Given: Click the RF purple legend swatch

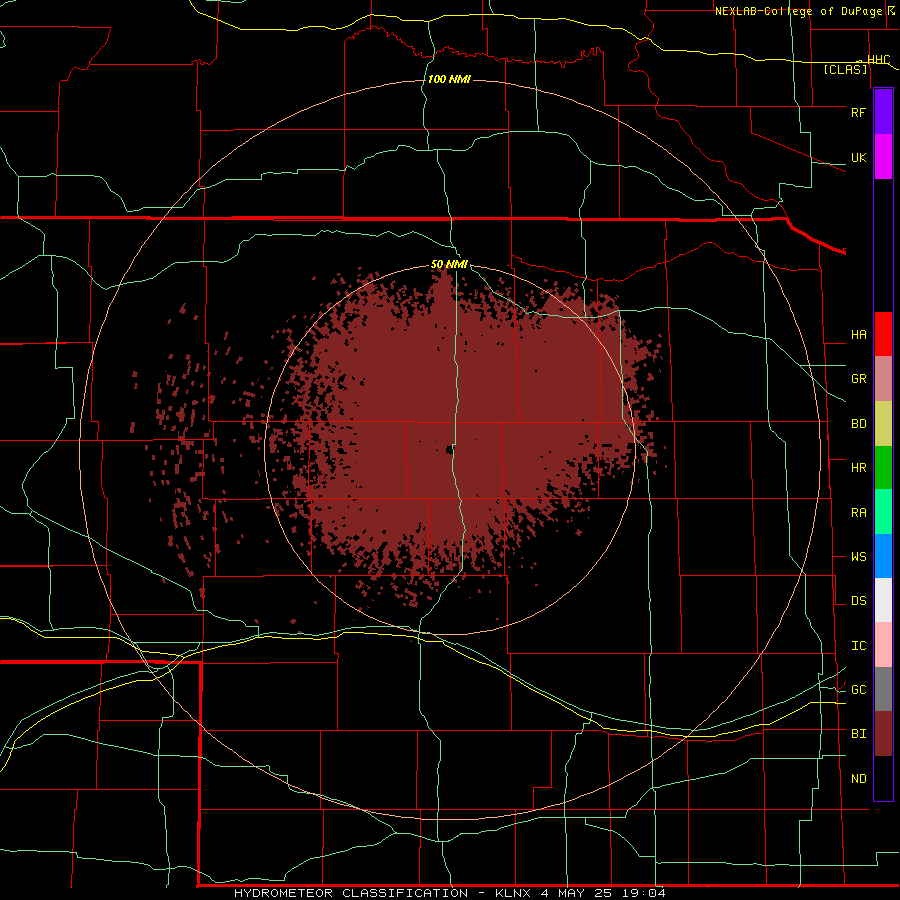Looking at the screenshot, I should (883, 112).
